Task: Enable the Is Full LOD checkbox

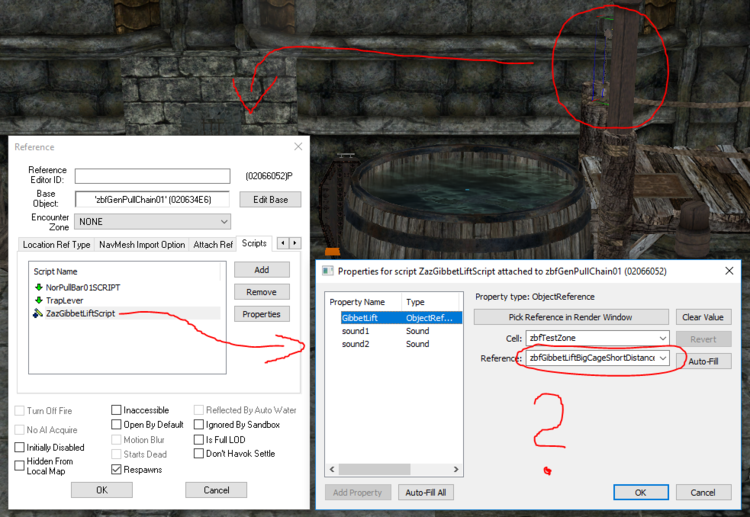Action: pyautogui.click(x=199, y=439)
